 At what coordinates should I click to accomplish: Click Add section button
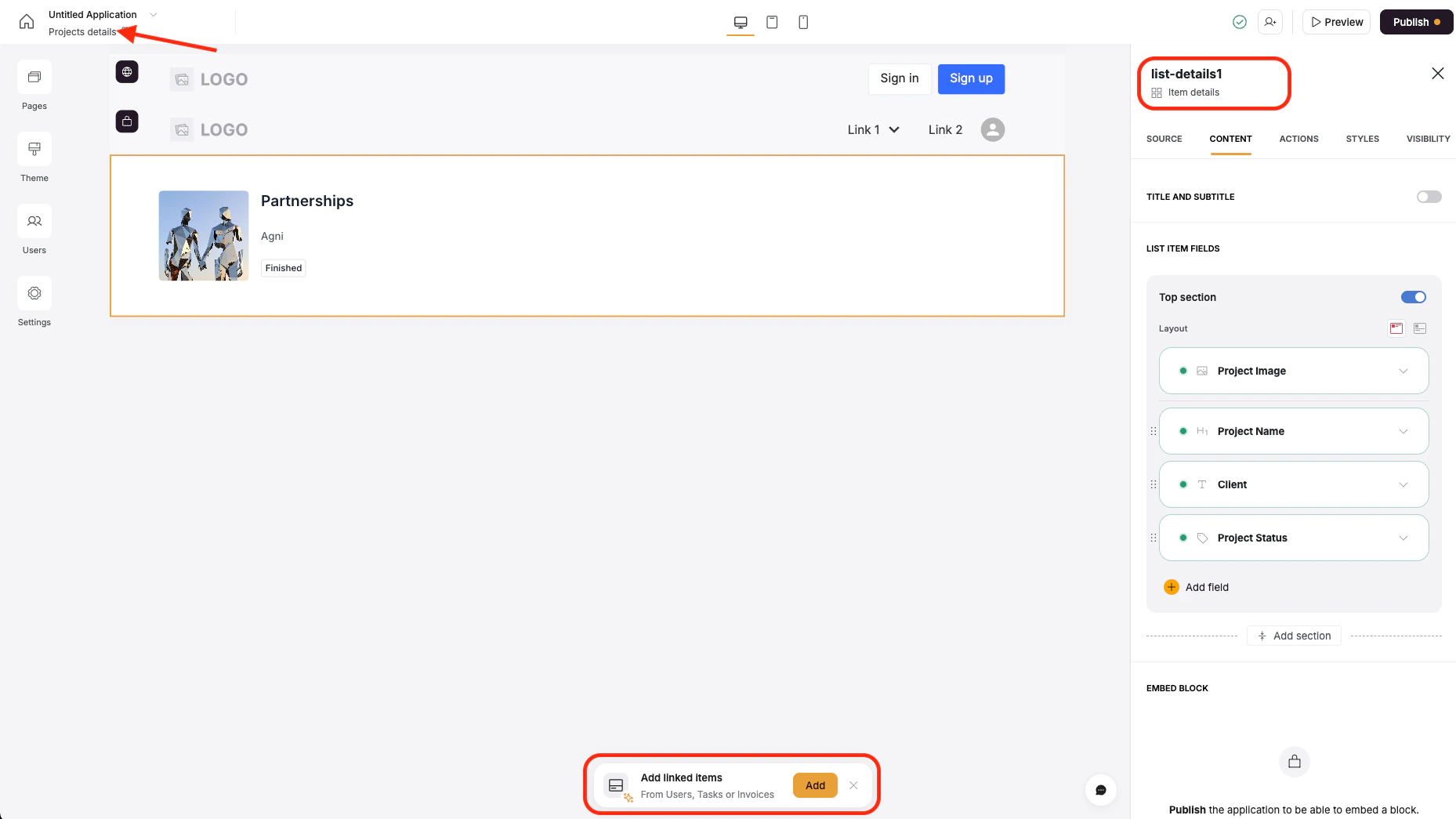click(x=1294, y=636)
